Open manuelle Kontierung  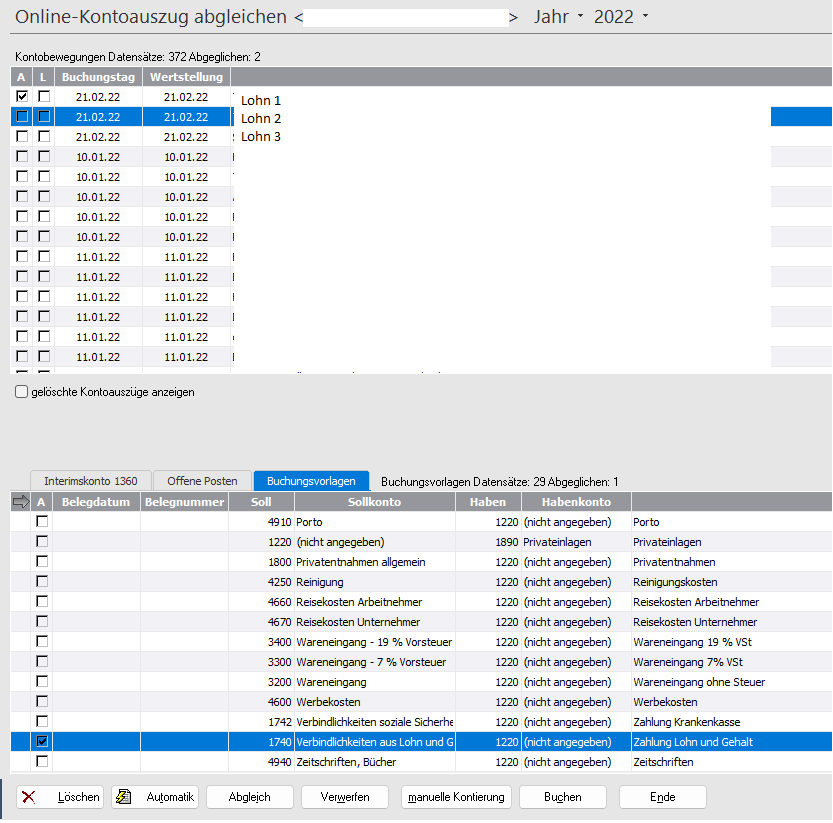click(x=456, y=796)
